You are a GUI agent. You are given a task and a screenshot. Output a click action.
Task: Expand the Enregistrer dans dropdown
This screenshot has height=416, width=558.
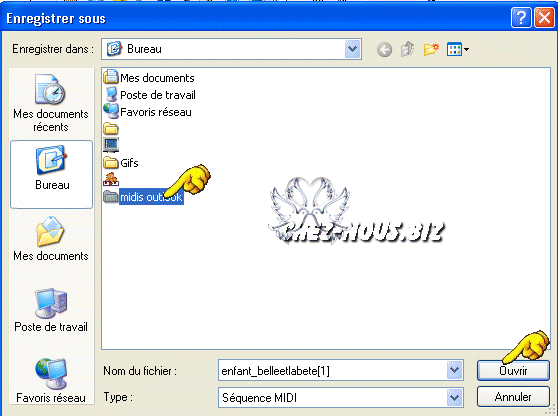coord(352,49)
